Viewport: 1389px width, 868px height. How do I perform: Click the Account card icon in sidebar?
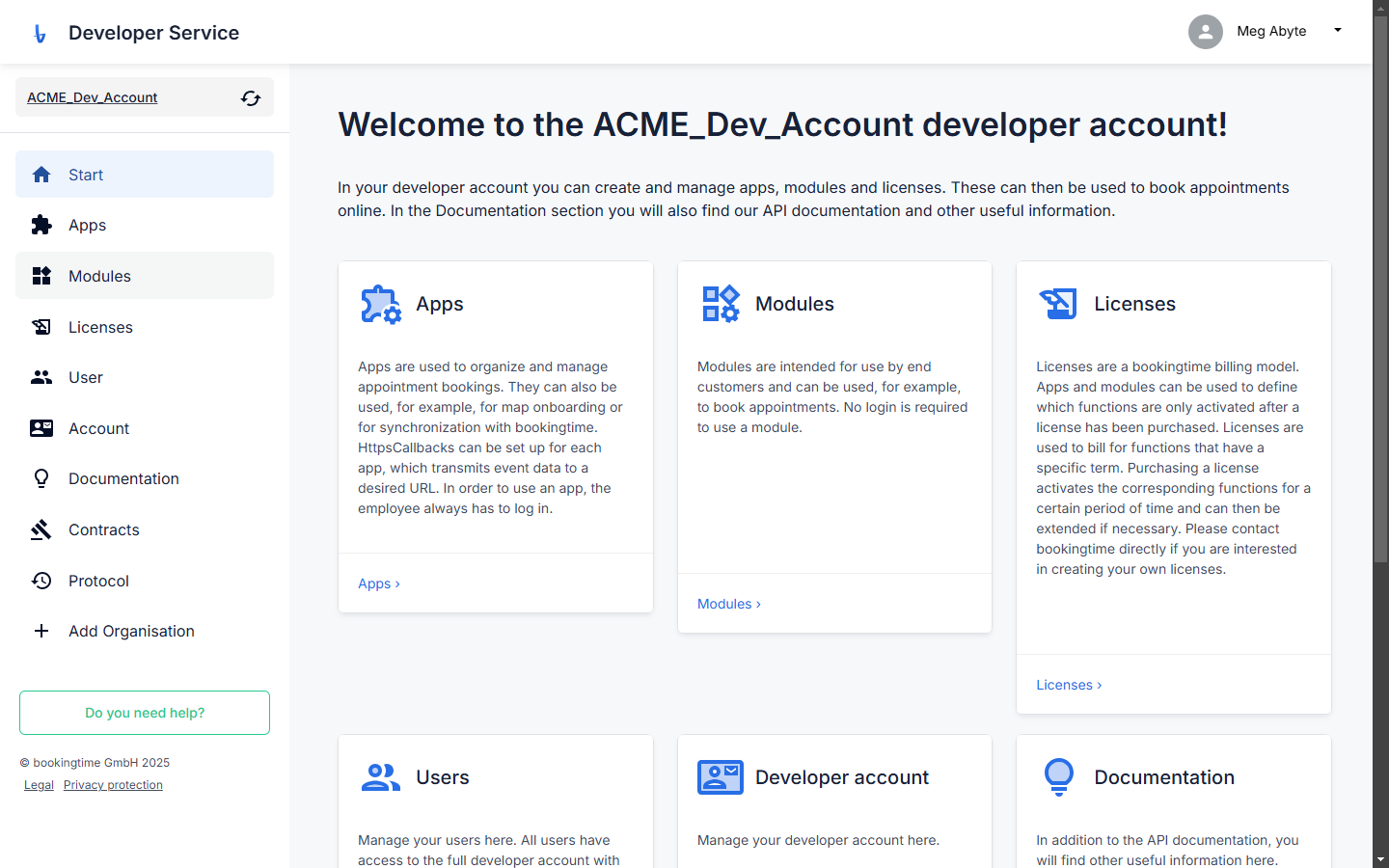click(41, 428)
